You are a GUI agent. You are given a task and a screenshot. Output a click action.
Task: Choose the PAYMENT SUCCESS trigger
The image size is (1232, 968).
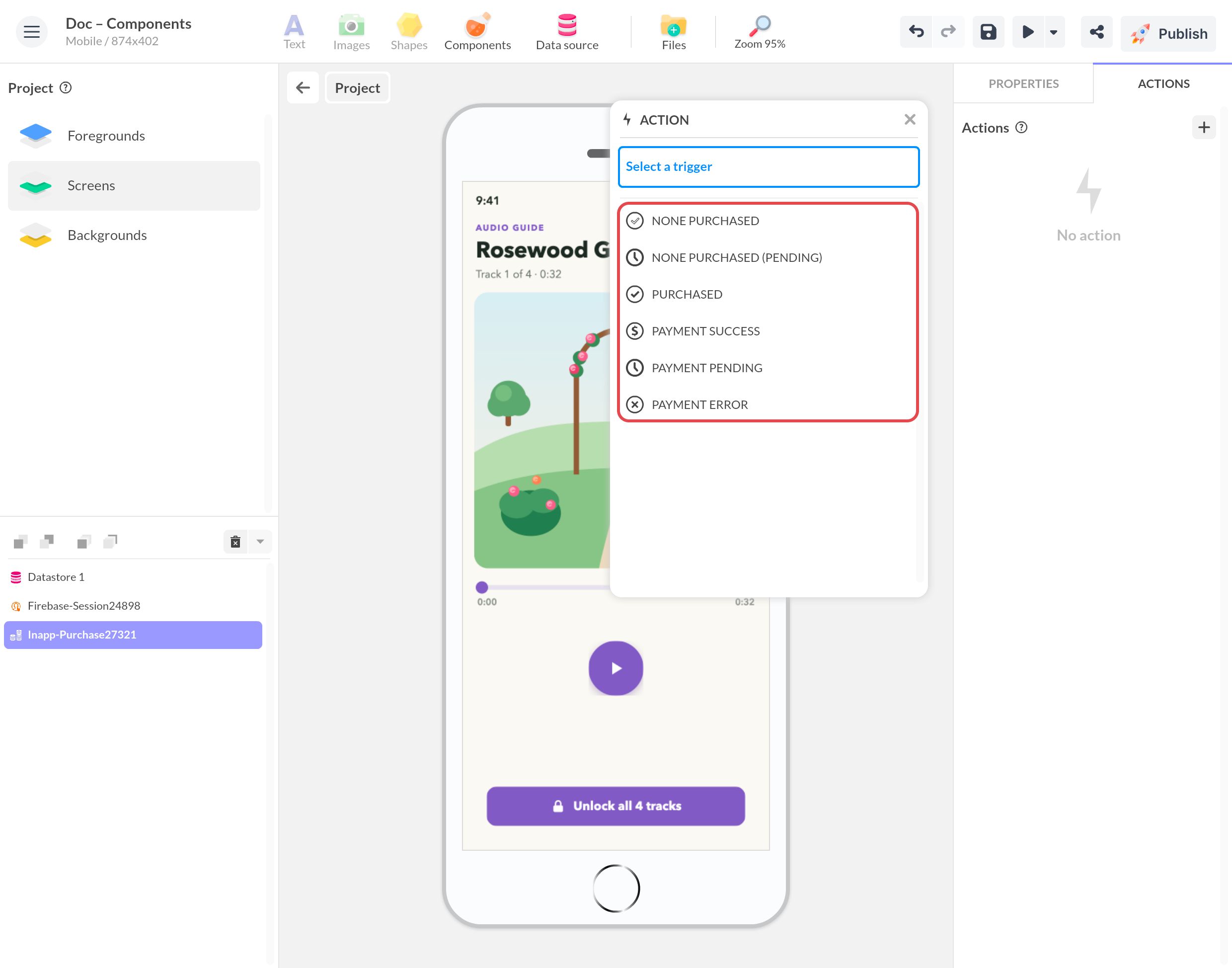pyautogui.click(x=768, y=331)
